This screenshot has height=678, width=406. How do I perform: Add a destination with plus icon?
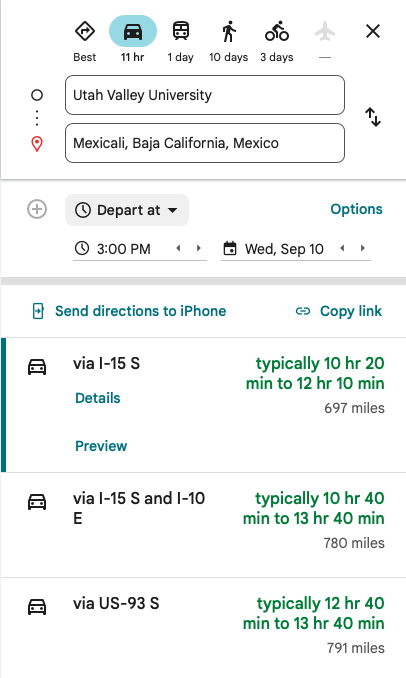pos(37,210)
